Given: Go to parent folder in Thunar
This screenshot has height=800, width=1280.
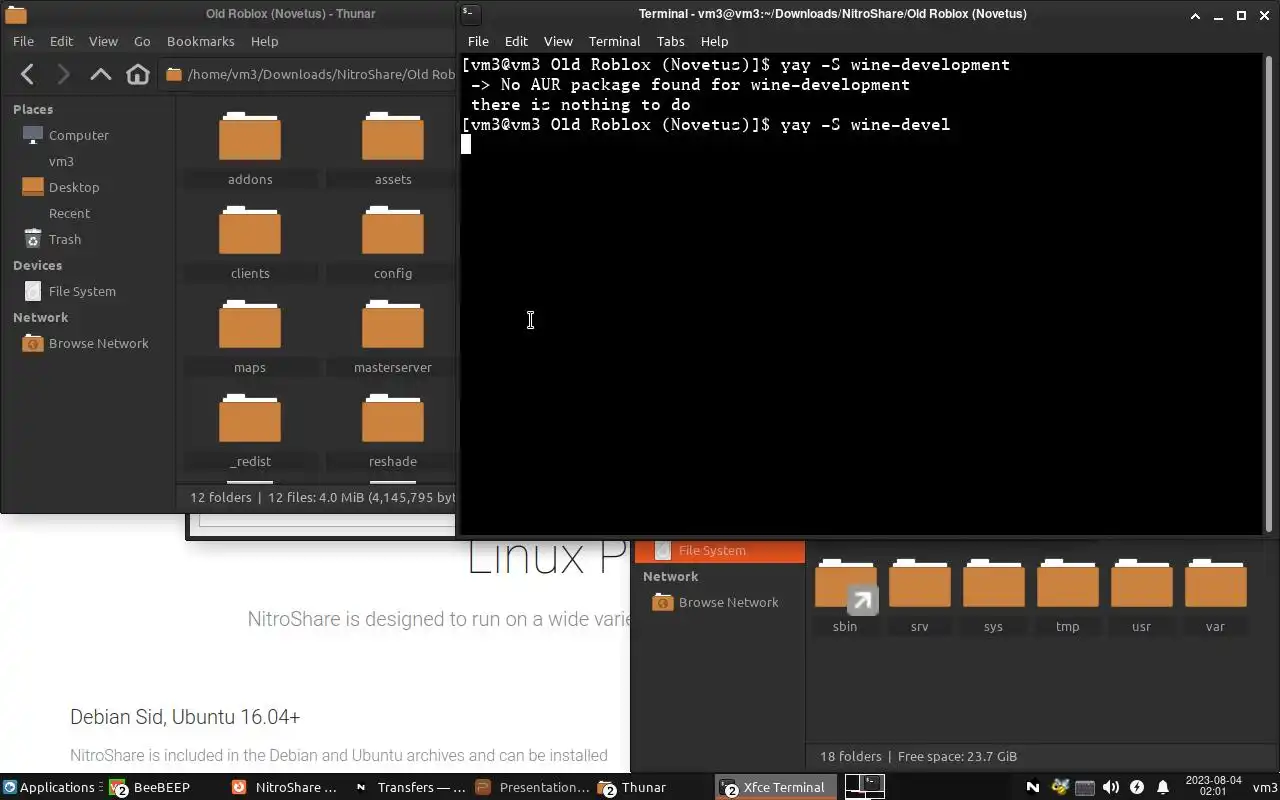Looking at the screenshot, I should (x=100, y=74).
